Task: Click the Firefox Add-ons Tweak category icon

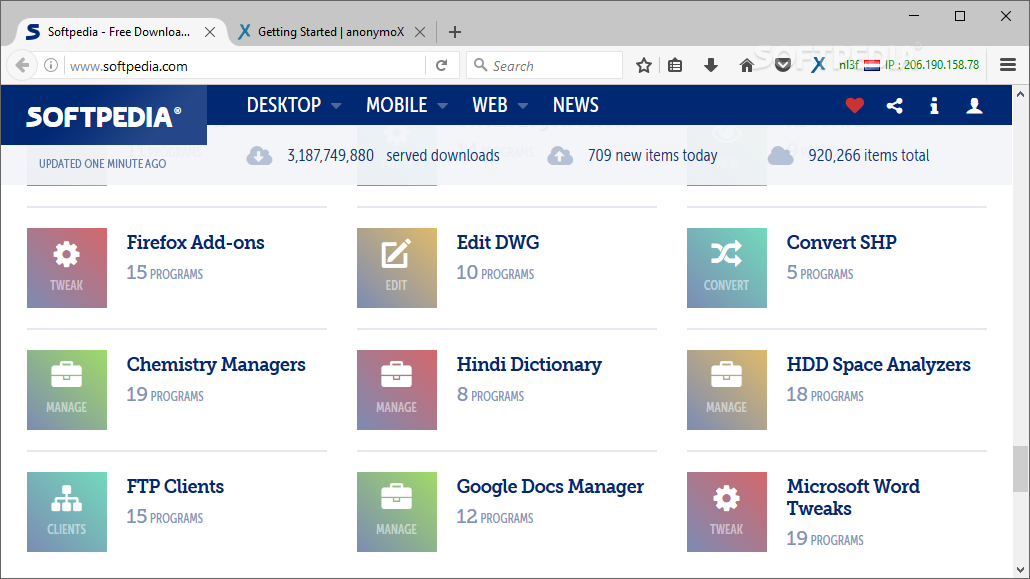Action: pyautogui.click(x=67, y=268)
